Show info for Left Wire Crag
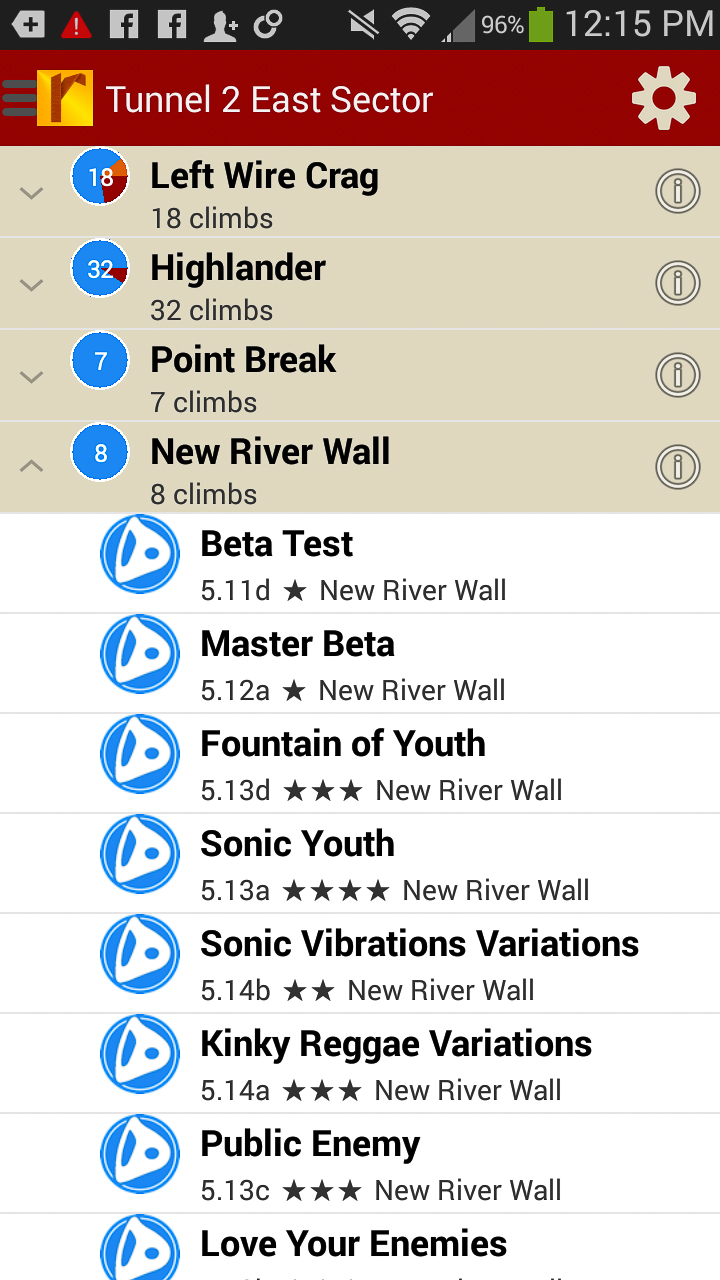720x1280 pixels. pyautogui.click(x=677, y=191)
